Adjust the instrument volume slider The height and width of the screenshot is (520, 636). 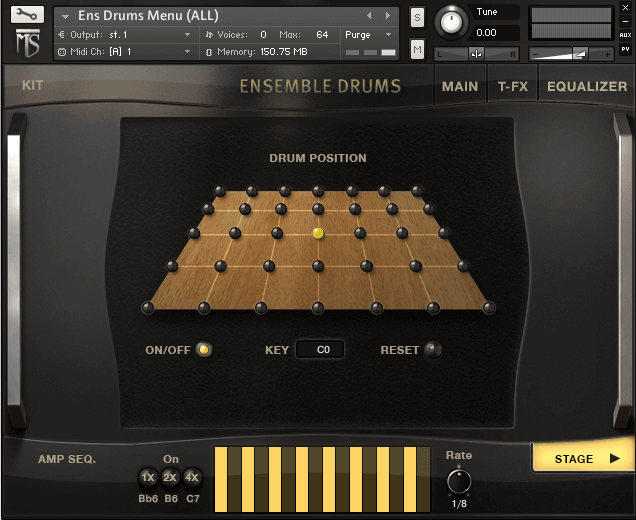571,54
